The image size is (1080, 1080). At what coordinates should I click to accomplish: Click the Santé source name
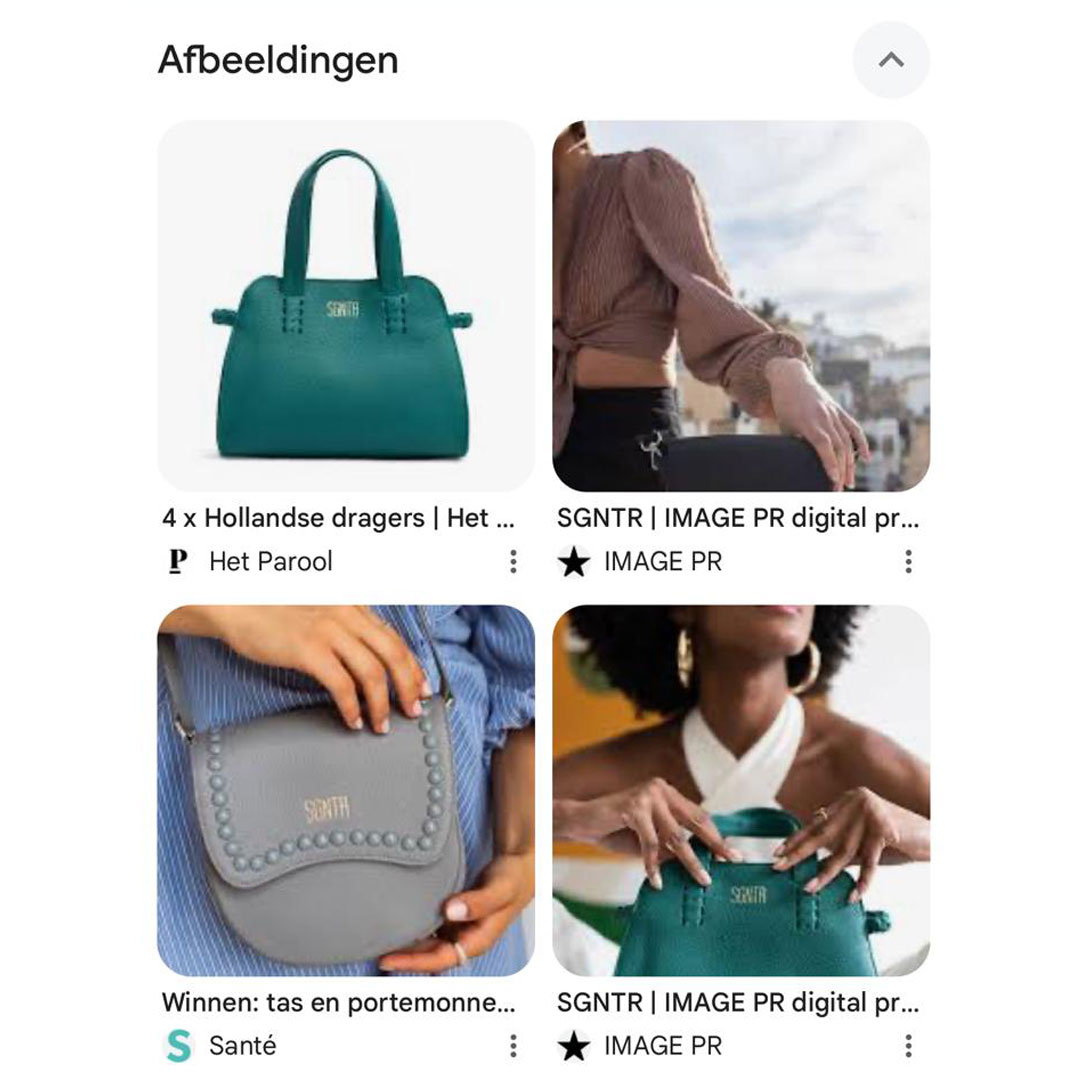coord(242,1046)
